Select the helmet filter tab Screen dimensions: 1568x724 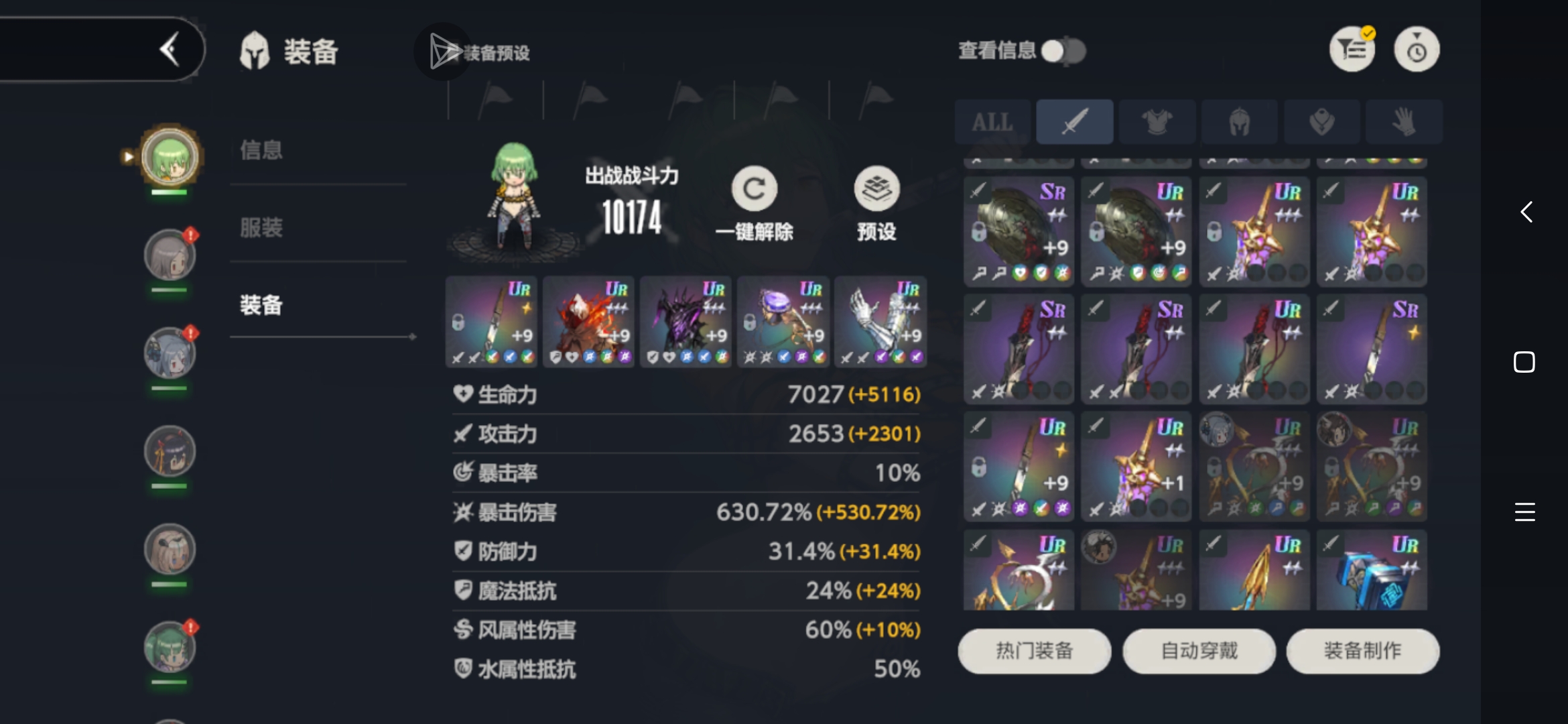coord(1239,122)
